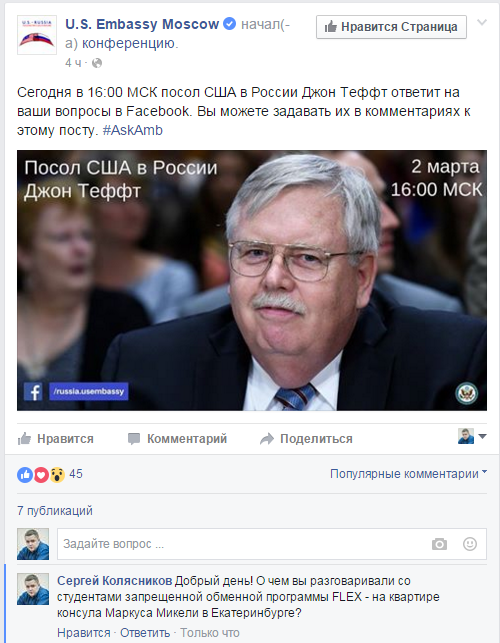Image resolution: width=500 pixels, height=643 pixels.
Task: Click the Поделиться share arrow icon
Action: (267, 439)
